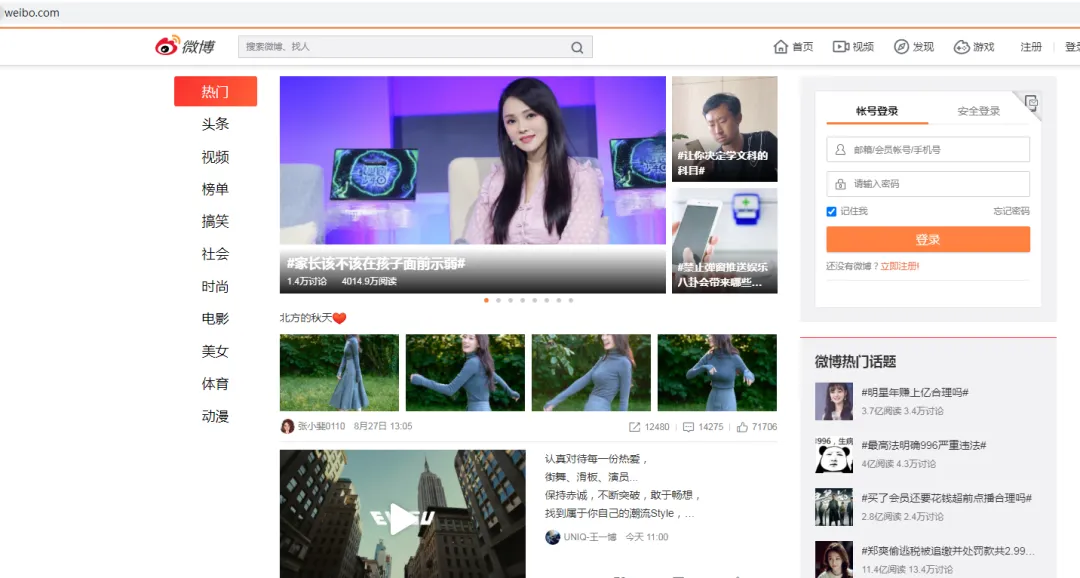
Task: Click the like thumbs-up icon showing 71706
Action: (x=742, y=427)
